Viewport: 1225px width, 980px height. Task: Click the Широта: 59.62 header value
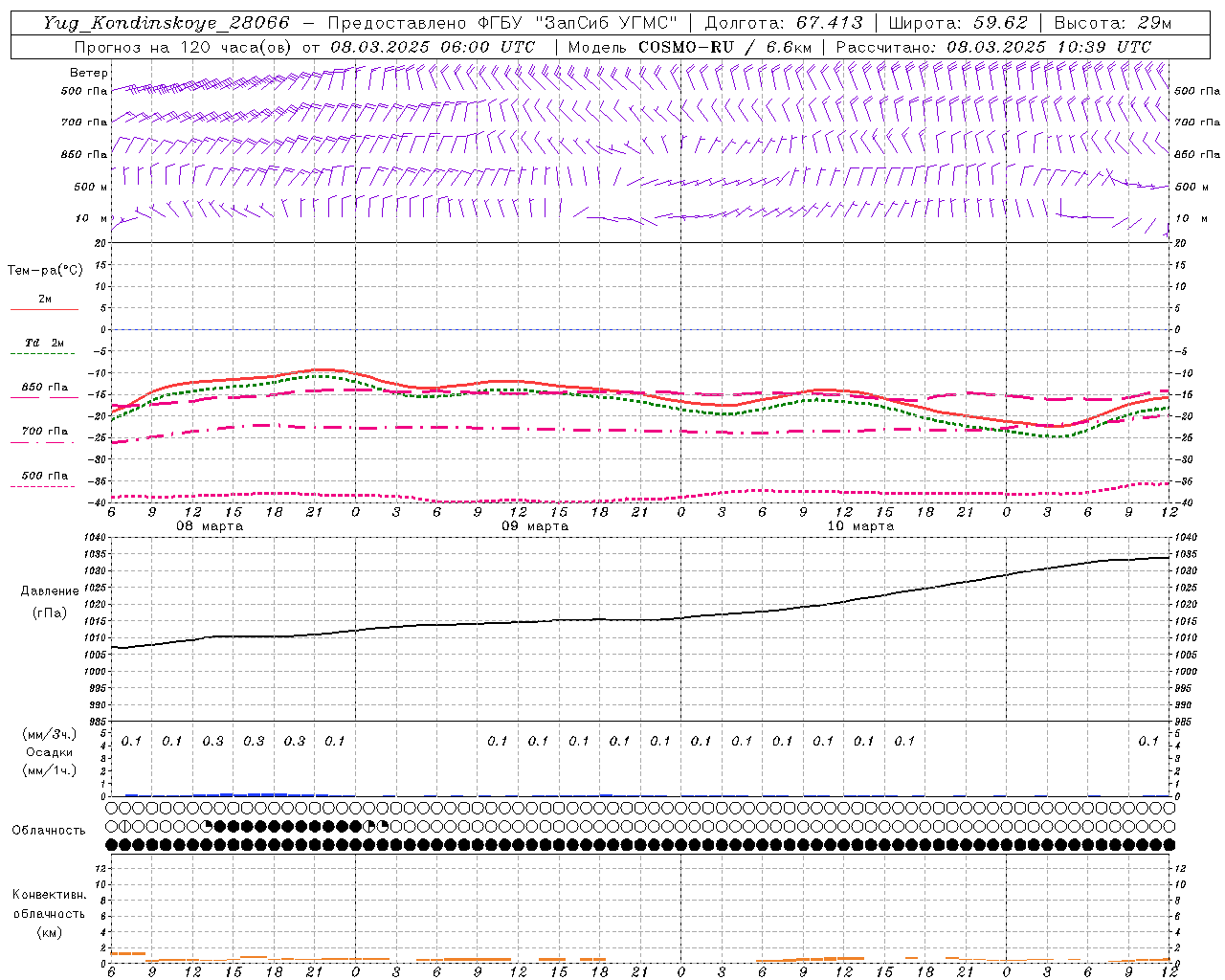[958, 23]
